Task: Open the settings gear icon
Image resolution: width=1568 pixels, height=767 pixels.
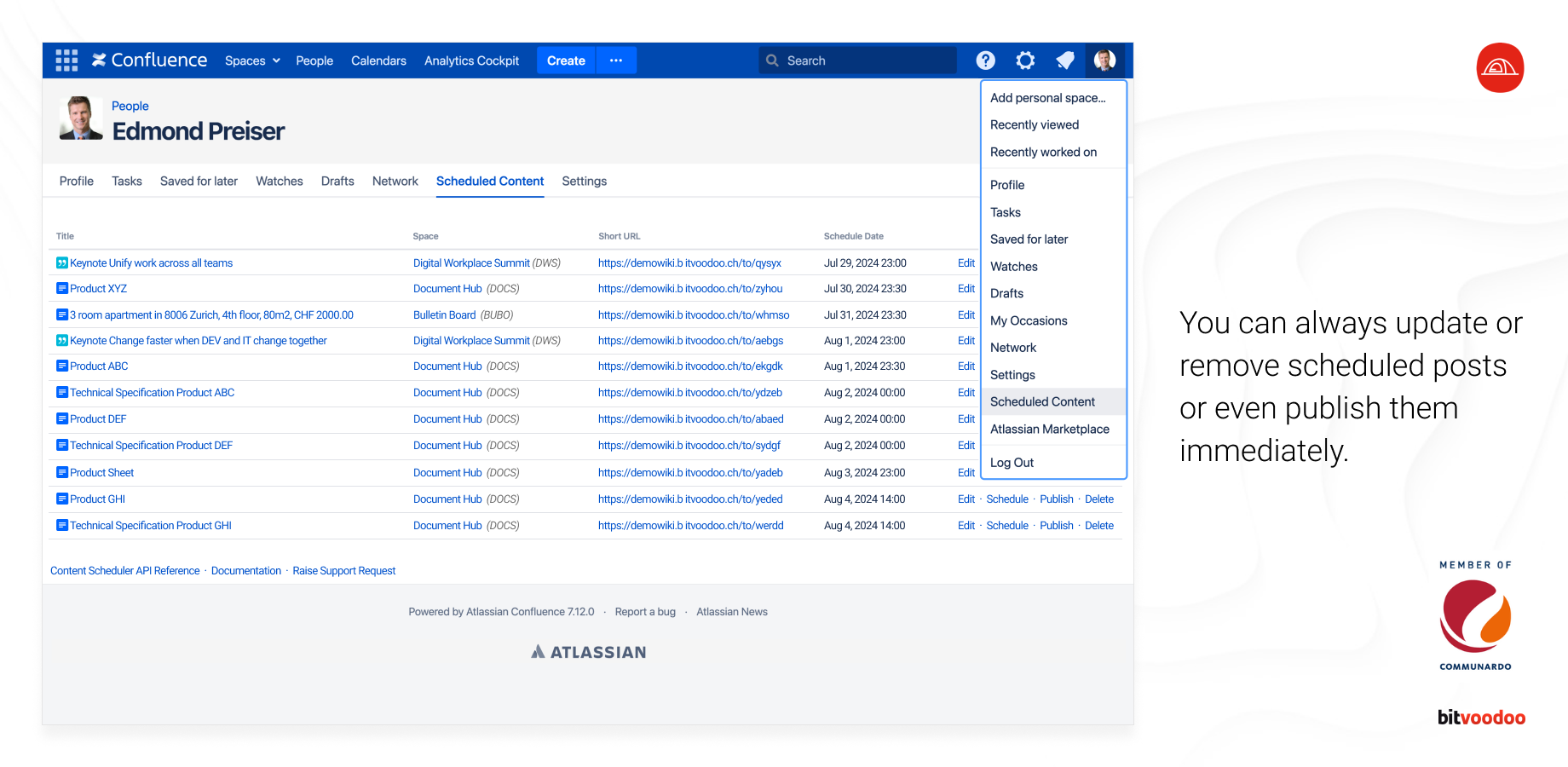Action: click(x=1025, y=61)
